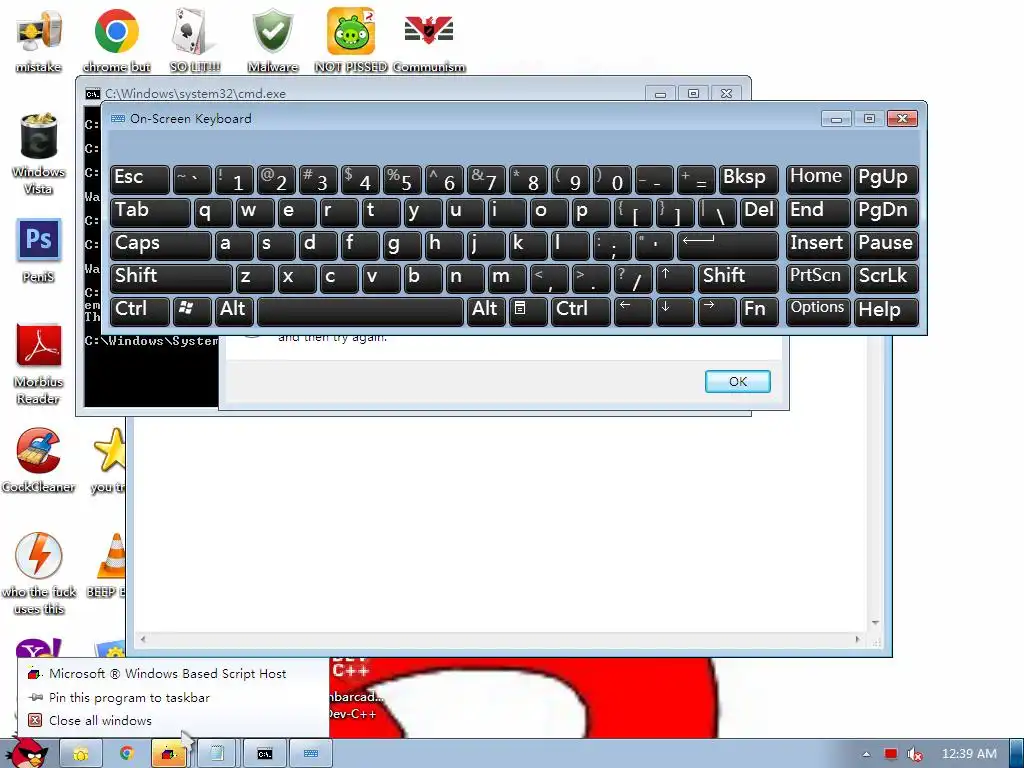Select 'Microsoft Windows Based Script Host' entry
This screenshot has width=1024, height=768.
point(167,673)
